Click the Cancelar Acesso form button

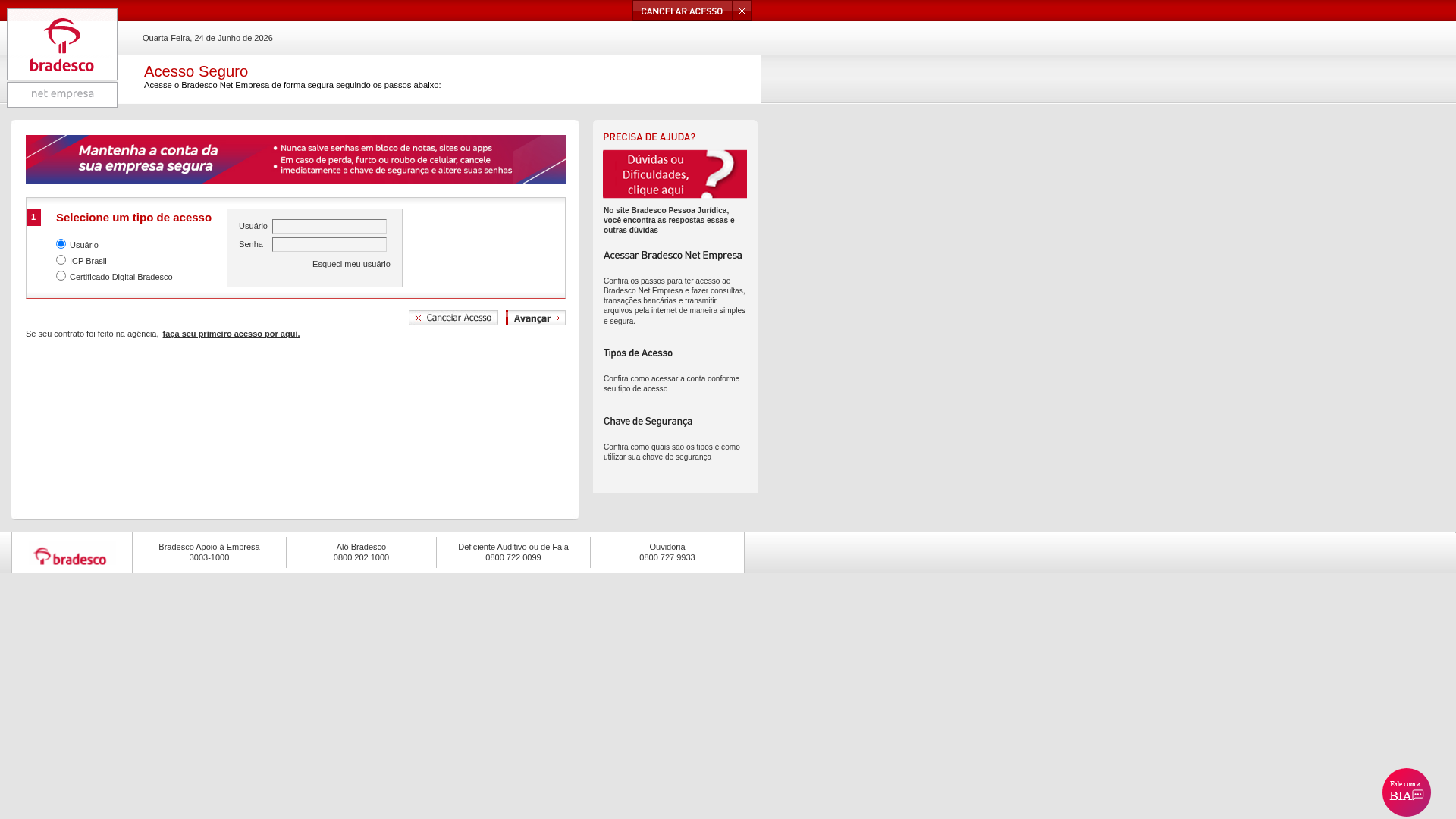(453, 318)
